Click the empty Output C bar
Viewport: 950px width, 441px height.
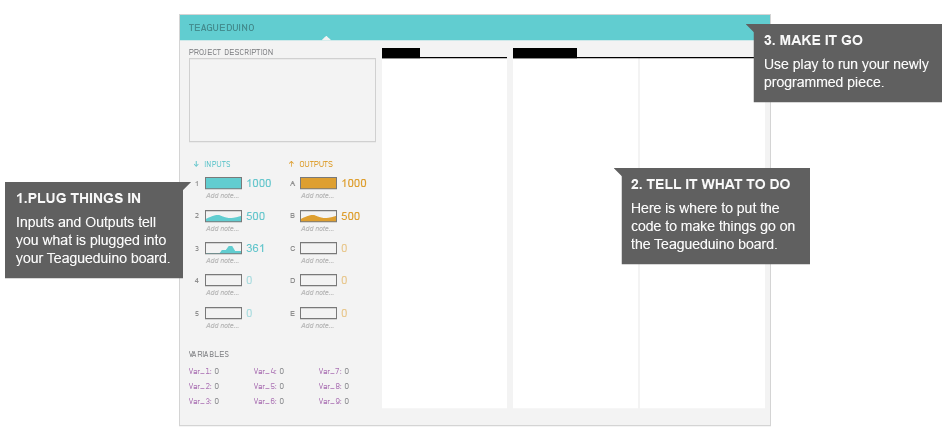click(318, 248)
